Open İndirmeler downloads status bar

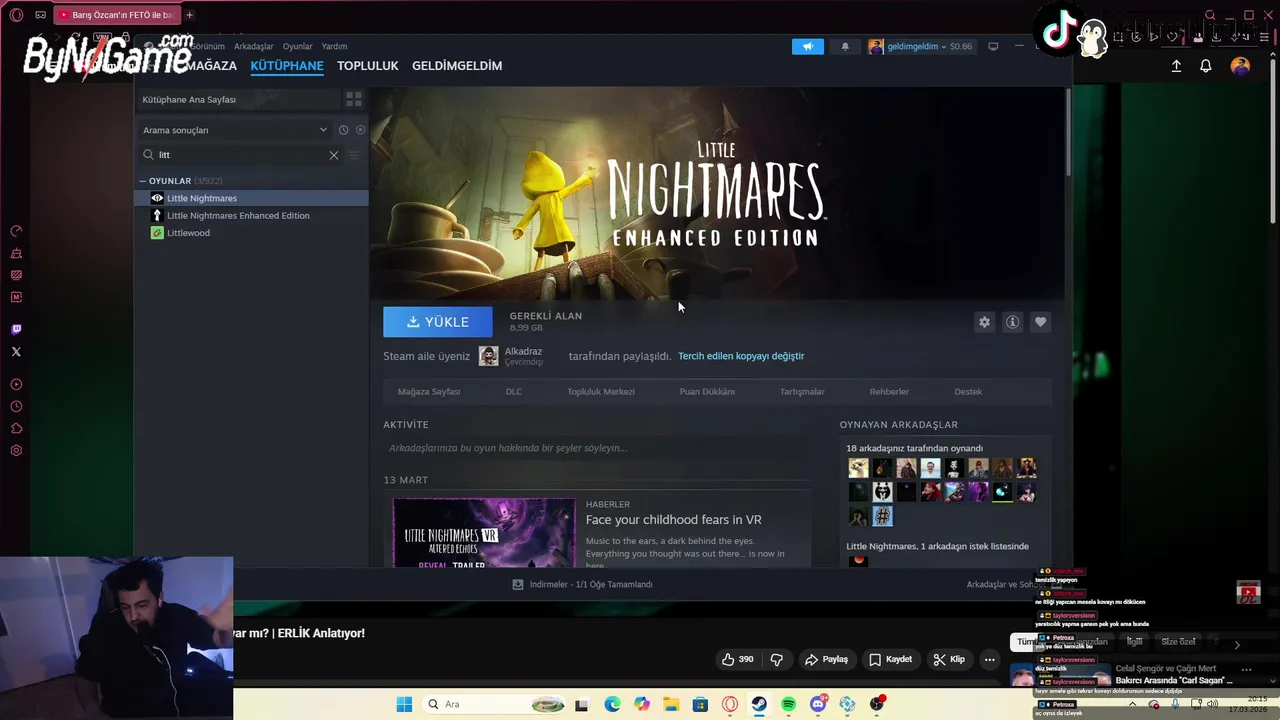[x=582, y=584]
